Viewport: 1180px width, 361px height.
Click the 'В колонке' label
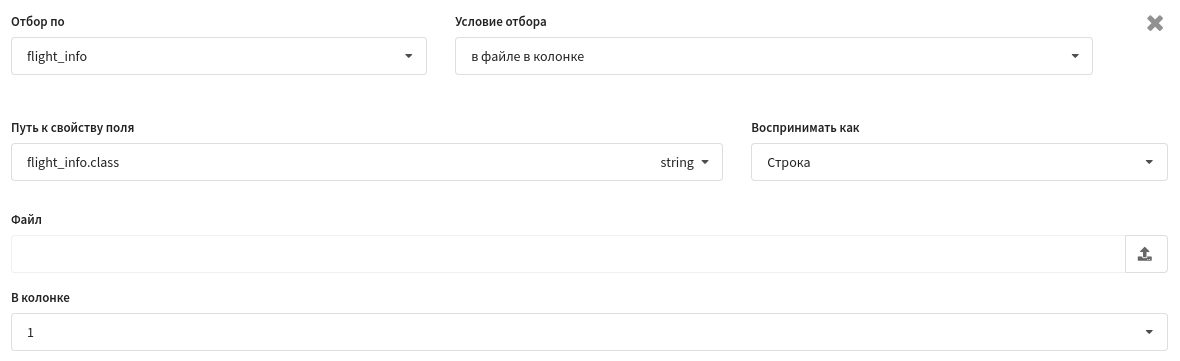[x=41, y=297]
